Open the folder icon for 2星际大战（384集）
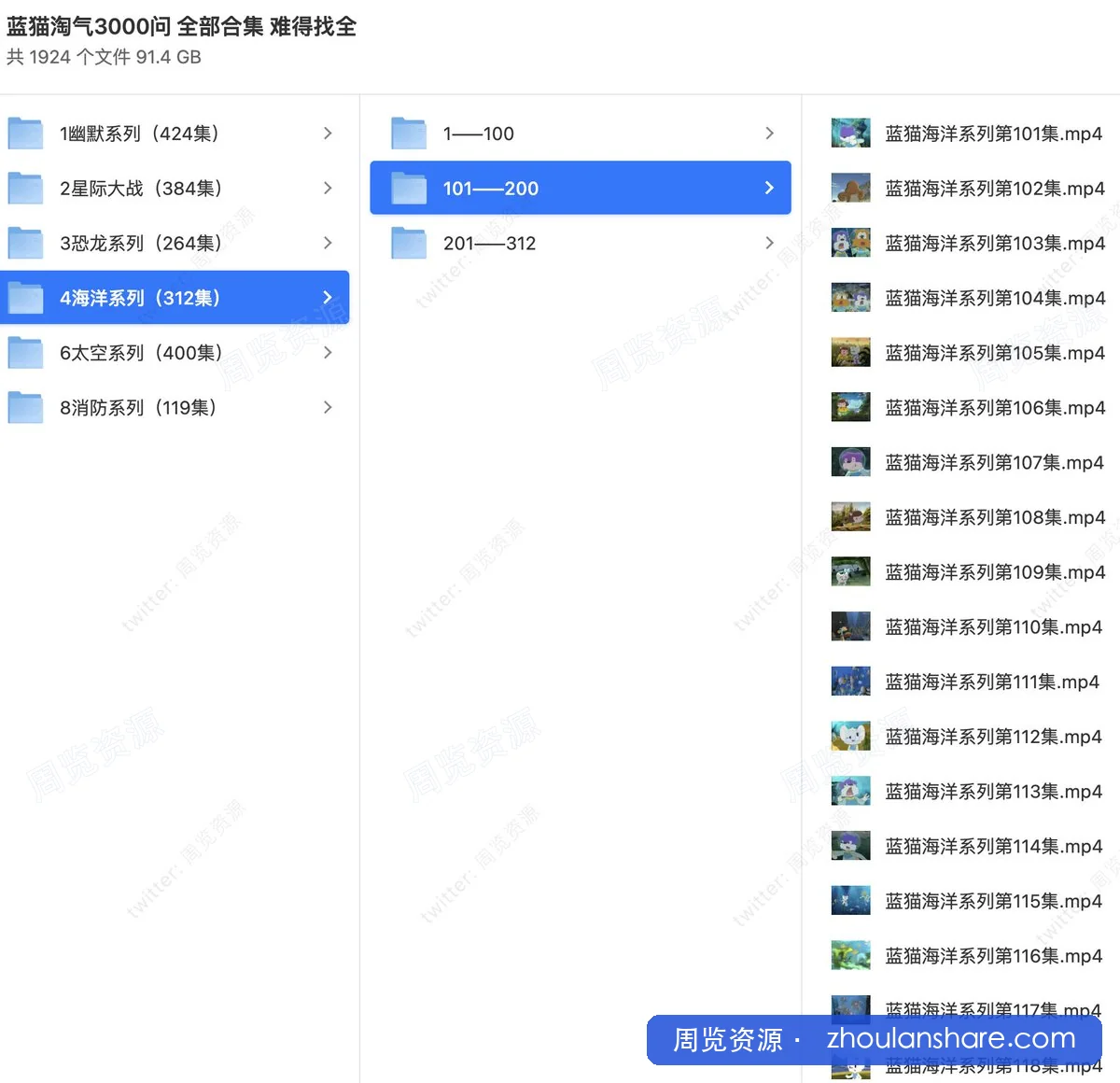Viewport: 1120px width, 1083px height. (25, 189)
